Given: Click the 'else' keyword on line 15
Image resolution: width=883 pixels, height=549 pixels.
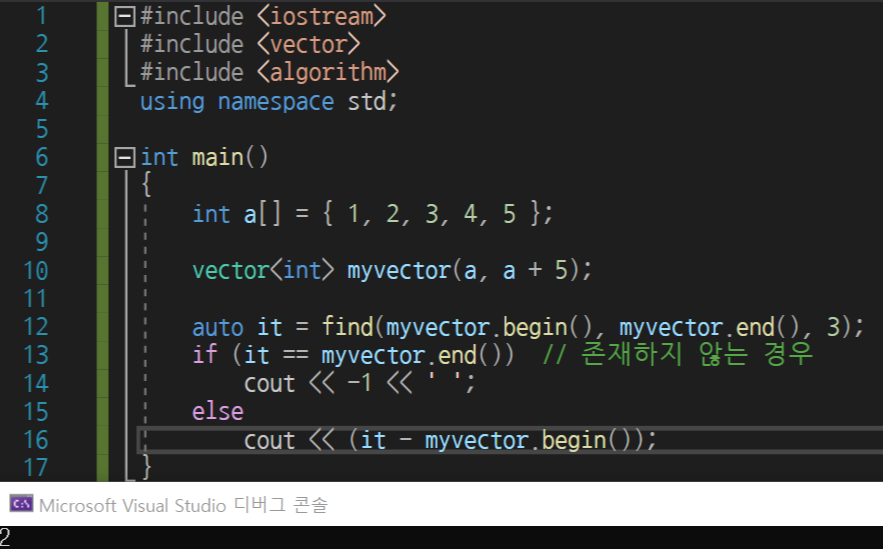Looking at the screenshot, I should pos(218,411).
